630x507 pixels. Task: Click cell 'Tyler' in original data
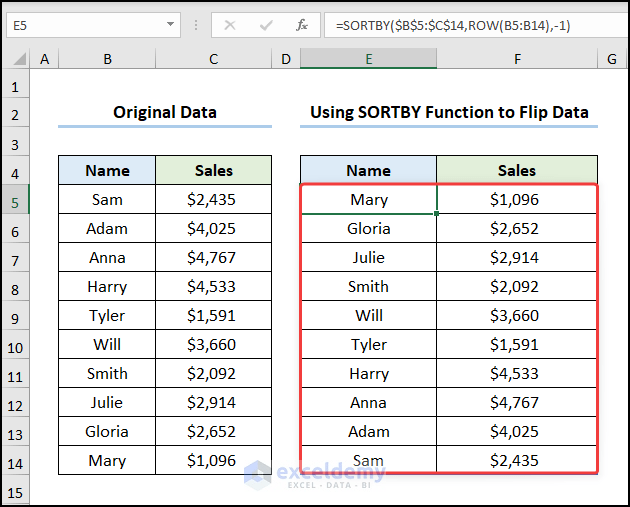107,315
